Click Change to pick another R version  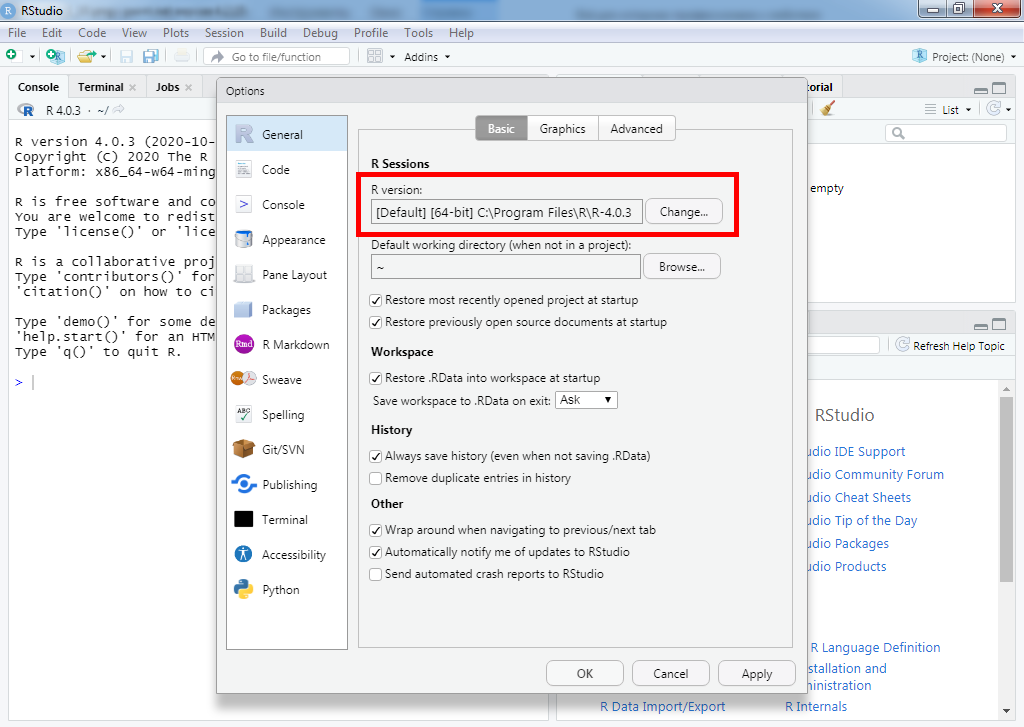683,212
